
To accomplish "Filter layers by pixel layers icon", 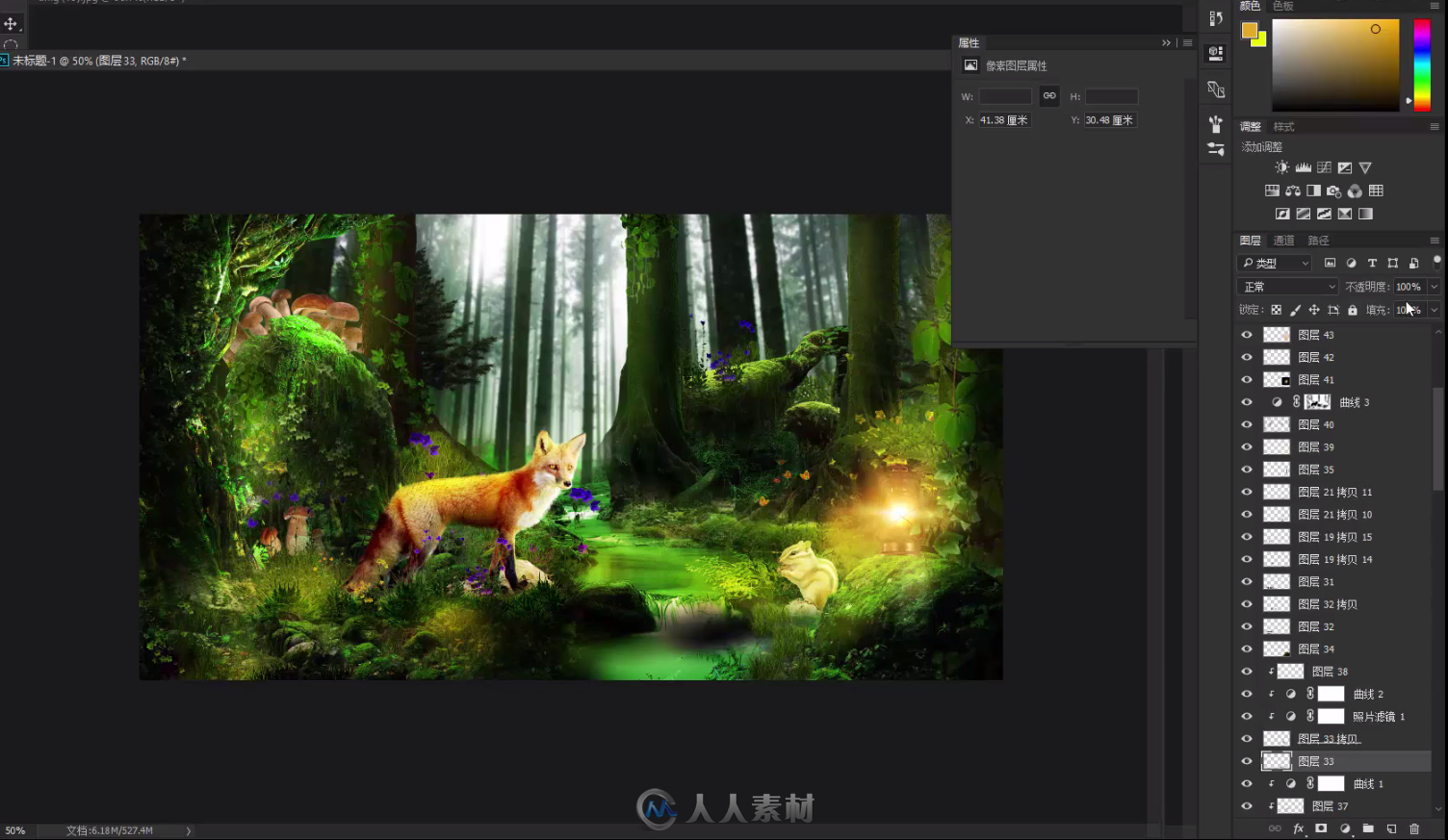I will [1330, 263].
